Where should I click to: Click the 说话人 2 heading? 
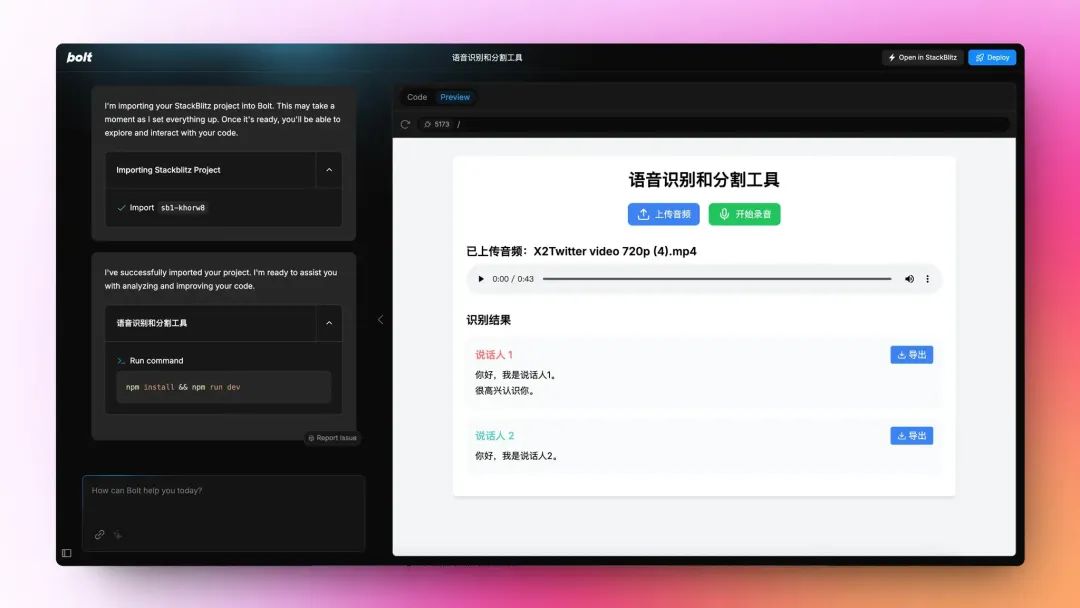495,436
